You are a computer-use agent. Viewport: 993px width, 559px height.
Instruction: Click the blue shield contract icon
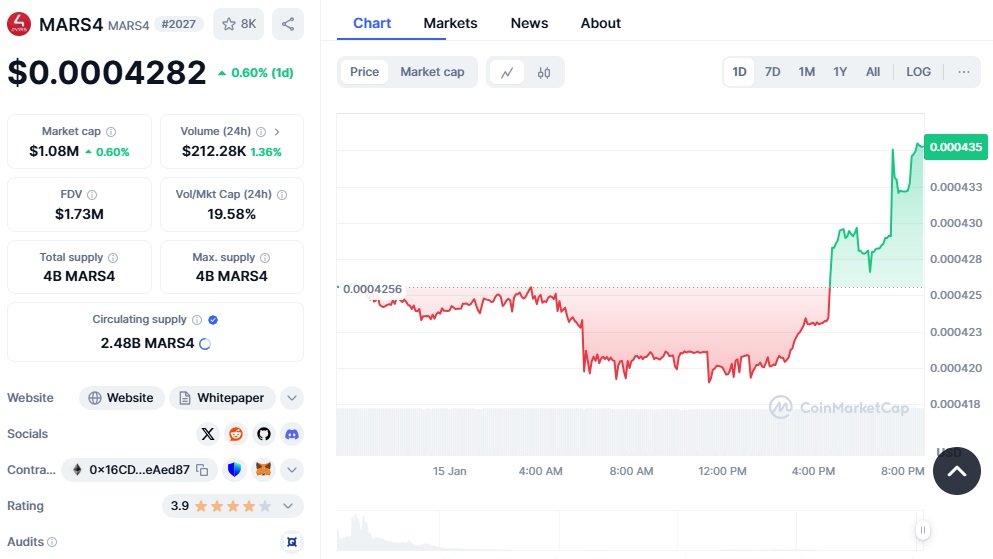click(x=234, y=470)
